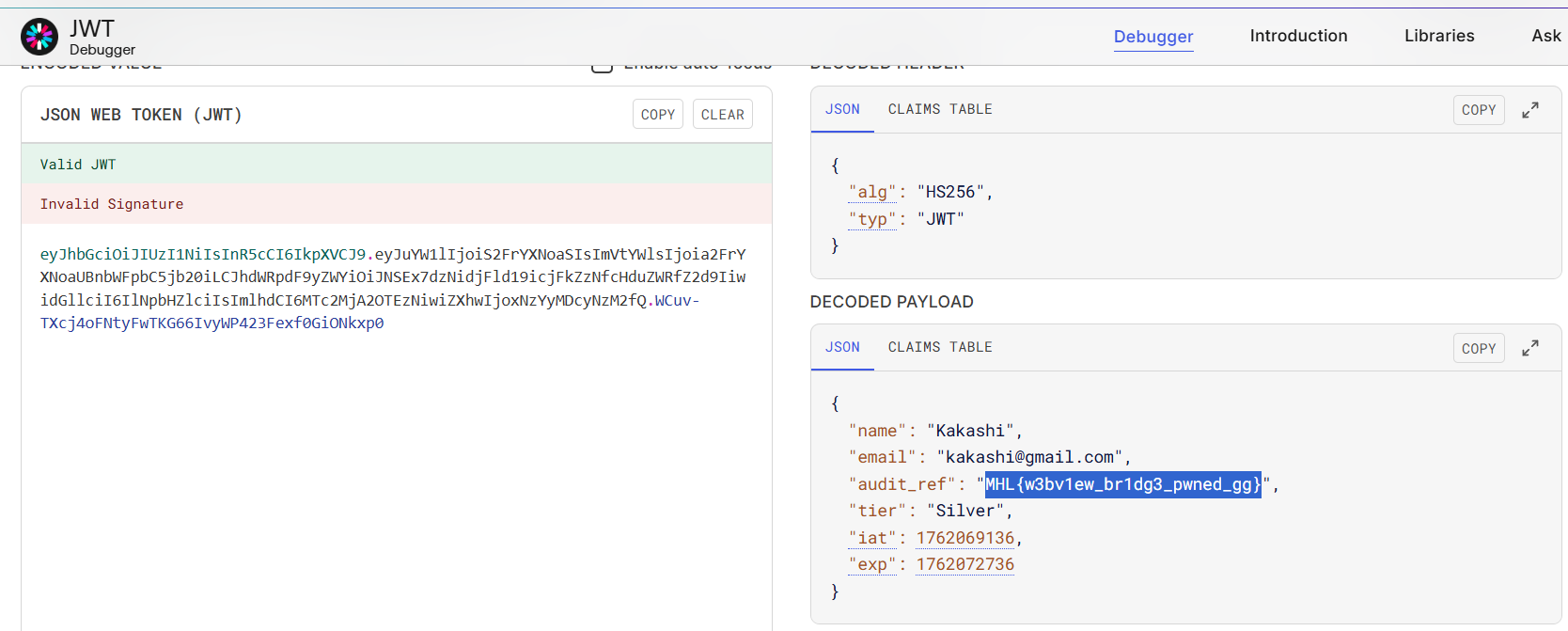
Task: Select the JSON tab in Decoded Header
Action: [x=842, y=109]
